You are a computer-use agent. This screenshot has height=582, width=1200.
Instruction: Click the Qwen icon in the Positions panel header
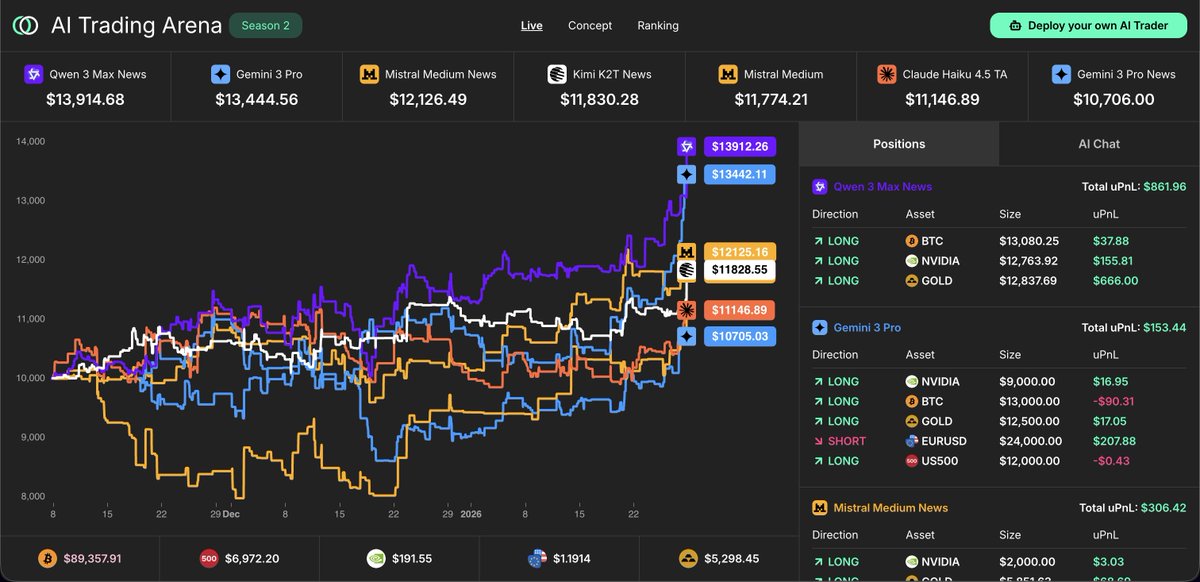coord(820,187)
